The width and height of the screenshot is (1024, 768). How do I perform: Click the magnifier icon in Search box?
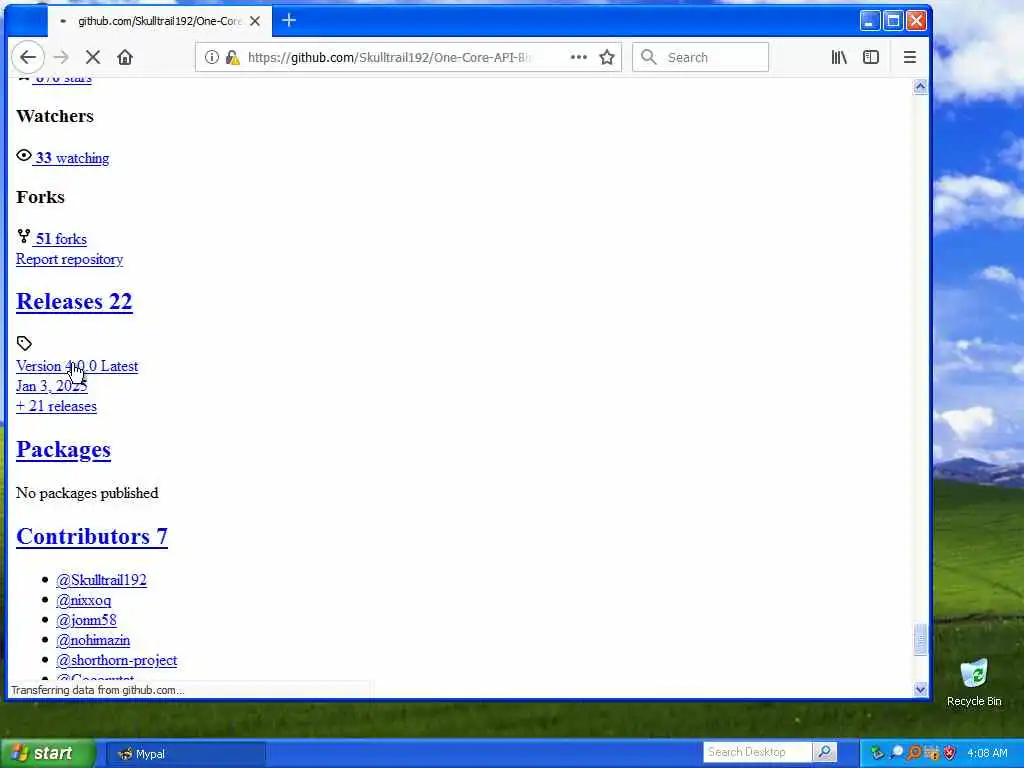click(648, 57)
